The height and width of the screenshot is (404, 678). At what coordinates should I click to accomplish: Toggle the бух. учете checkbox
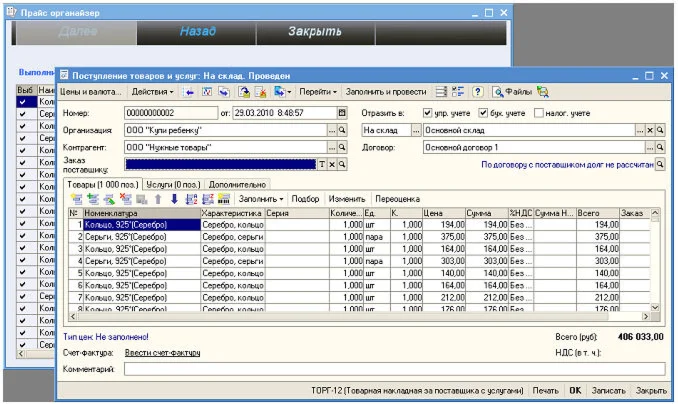pos(483,112)
